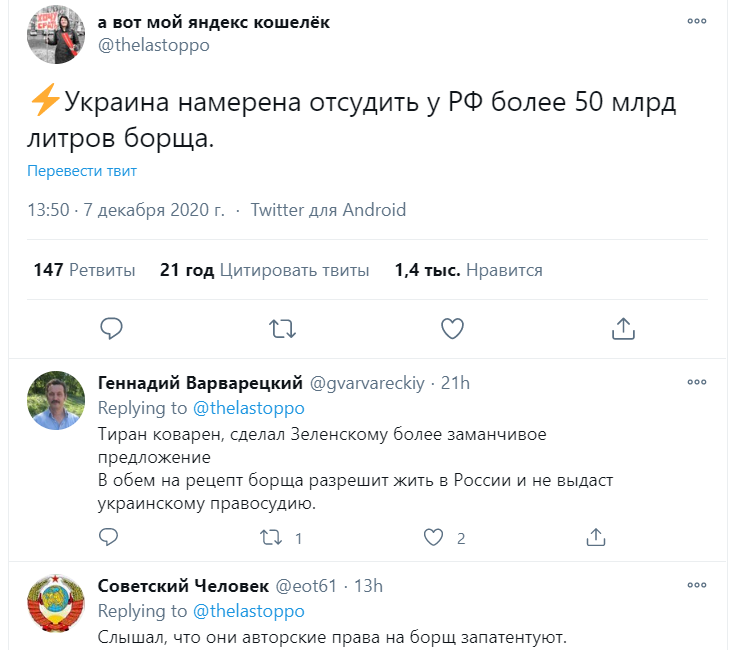Open the @thelastoppo mention in Геннадий's reply
The height and width of the screenshot is (650, 746).
[x=248, y=408]
